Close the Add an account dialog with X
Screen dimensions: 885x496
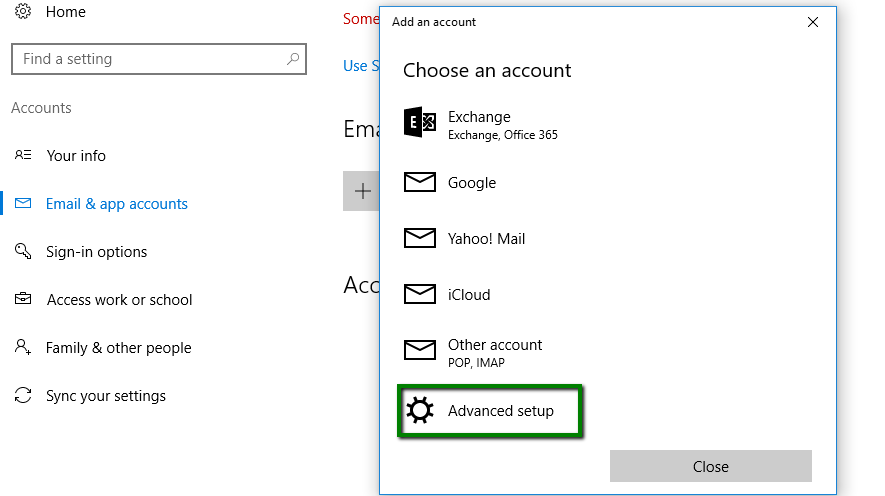coord(813,22)
